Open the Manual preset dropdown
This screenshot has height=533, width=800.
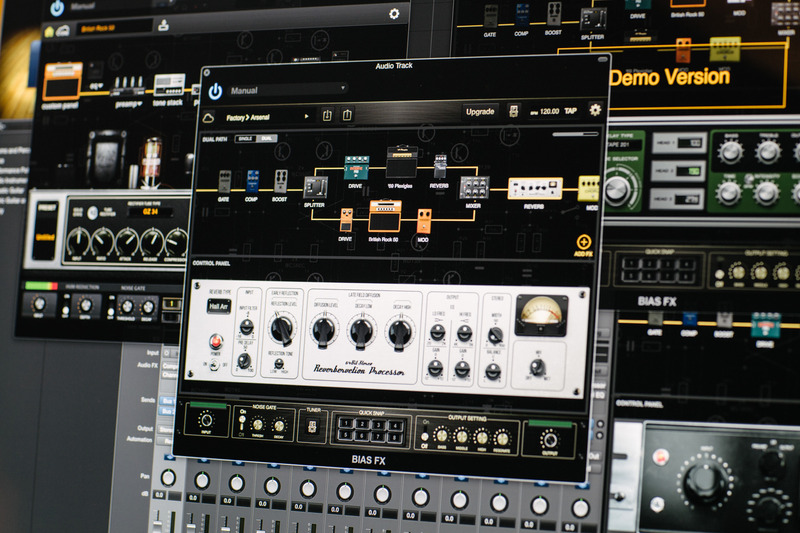(x=288, y=89)
